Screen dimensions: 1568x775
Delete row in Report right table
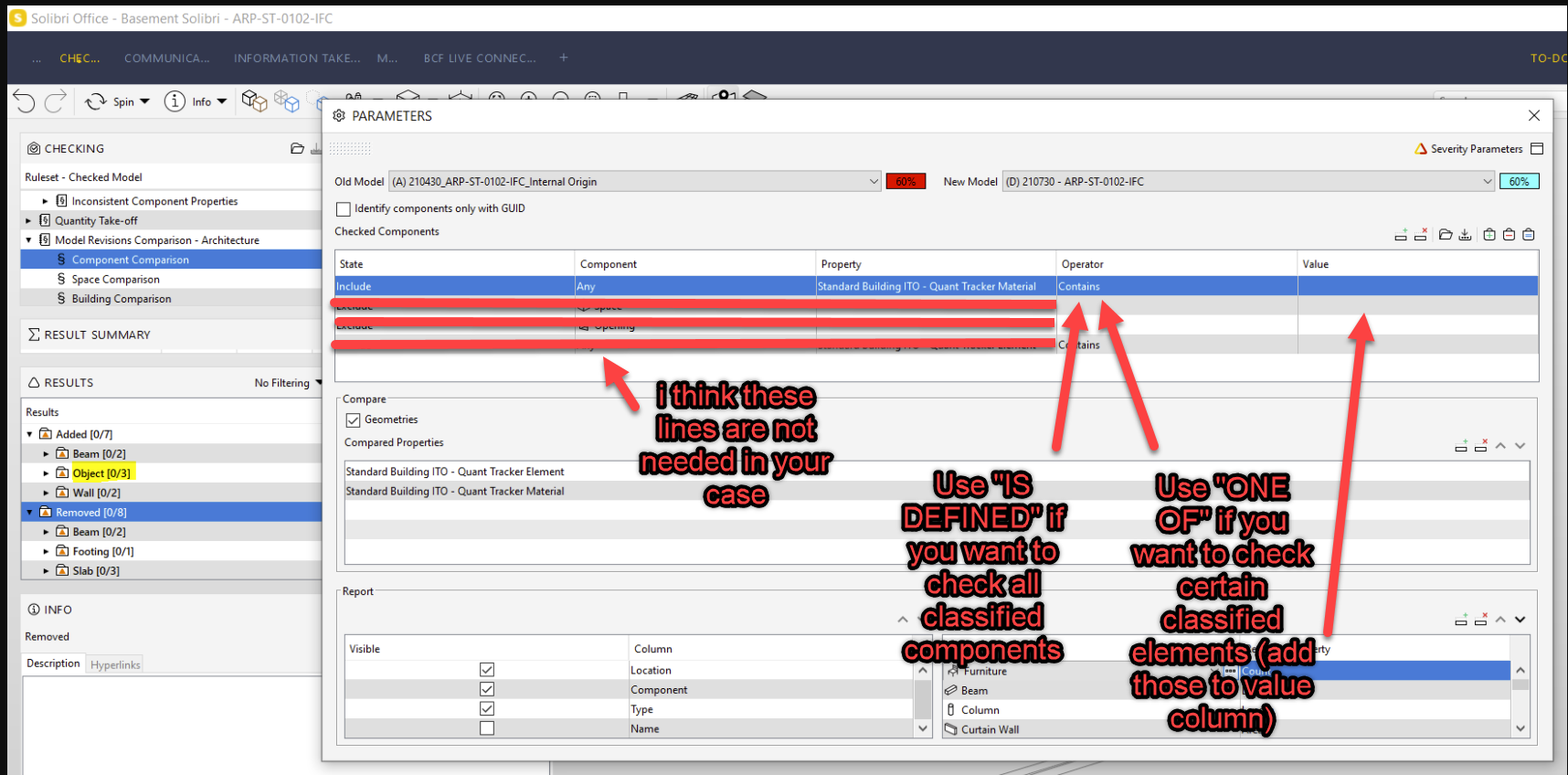coord(1481,620)
